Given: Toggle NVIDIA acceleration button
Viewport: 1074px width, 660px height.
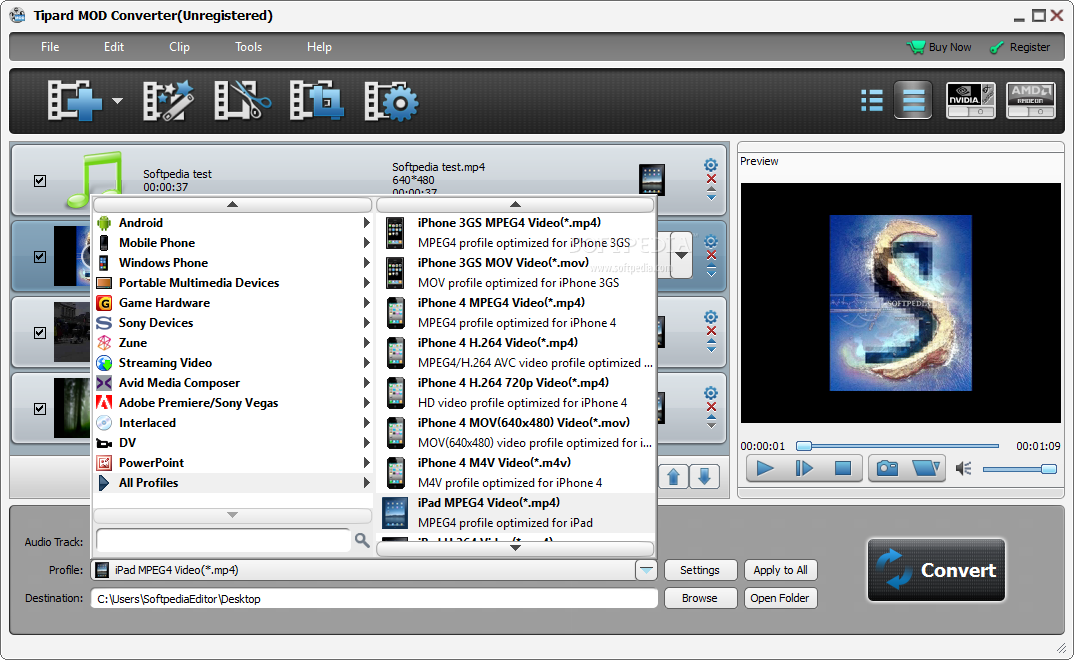Looking at the screenshot, I should (x=971, y=101).
